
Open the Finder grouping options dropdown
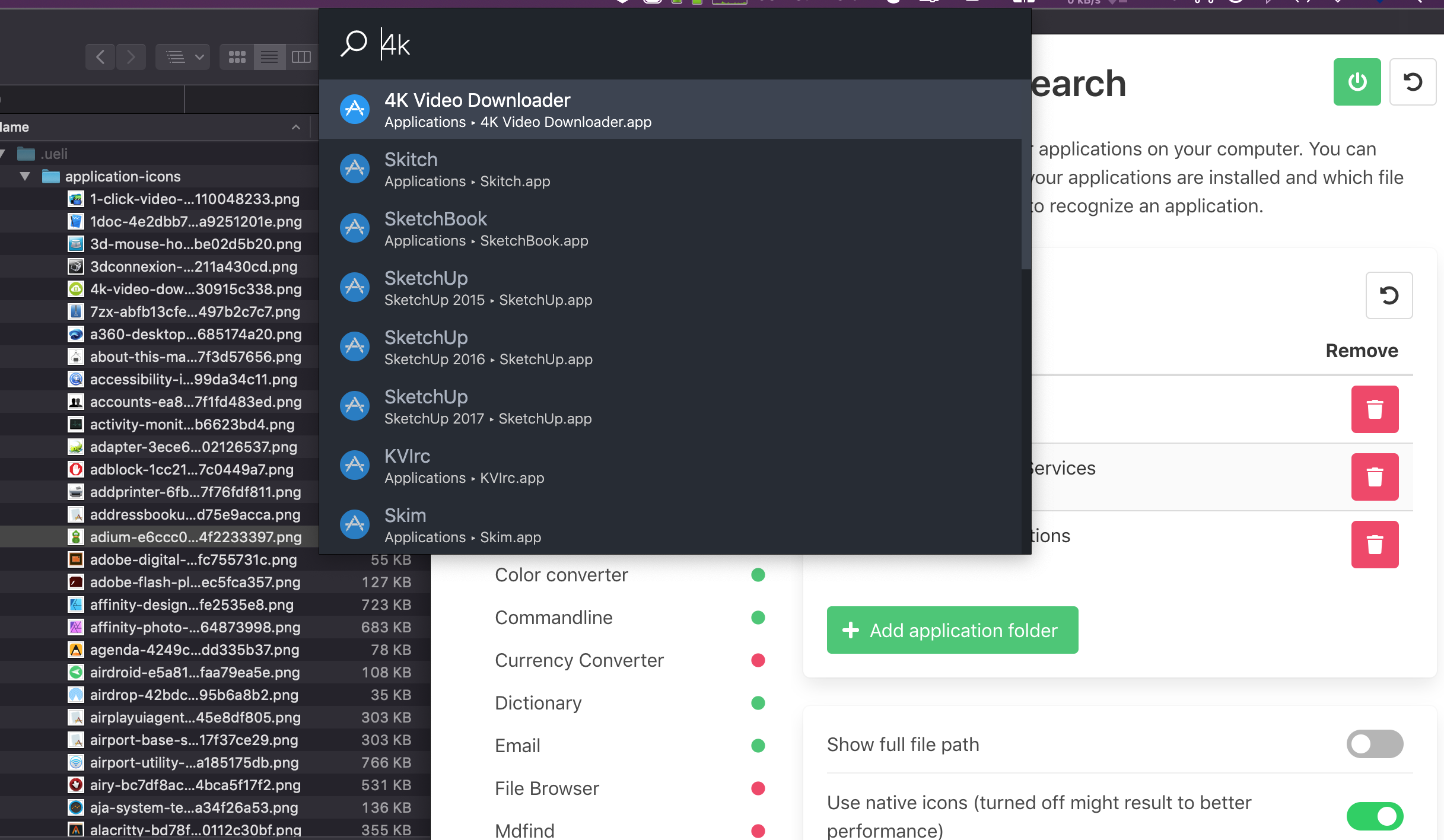pyautogui.click(x=182, y=57)
